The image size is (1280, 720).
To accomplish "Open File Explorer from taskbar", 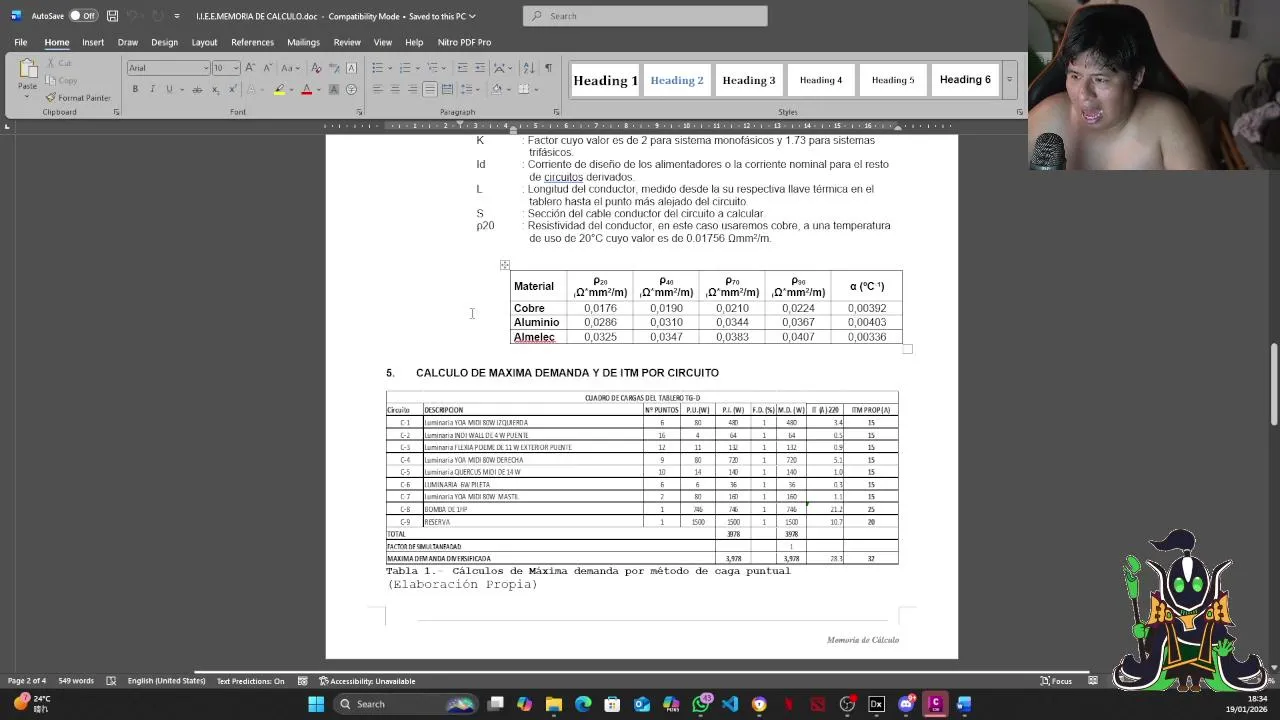I will pos(554,704).
